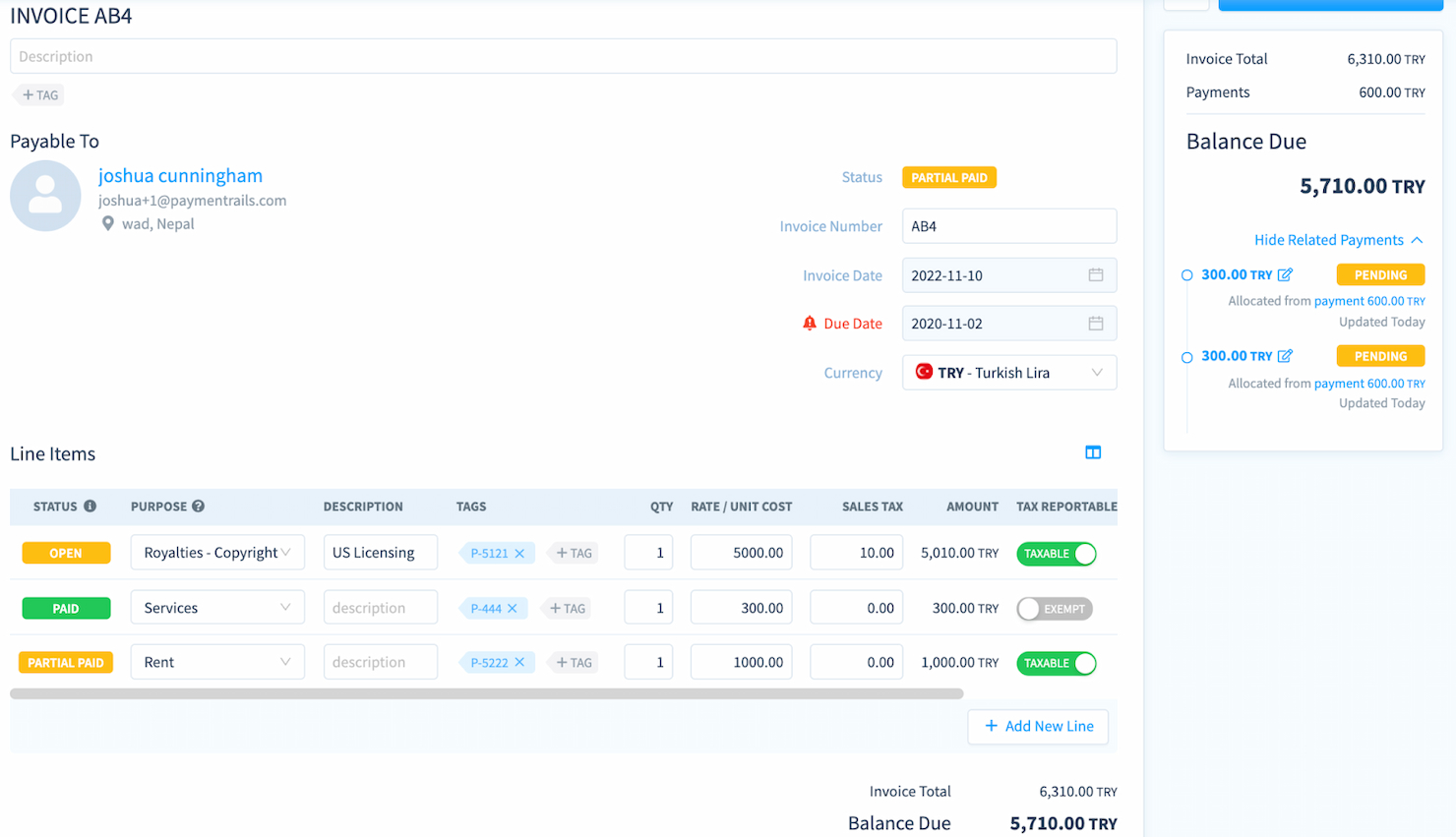Open the help icon next to PURPOSE header
This screenshot has width=1456, height=837.
[196, 506]
